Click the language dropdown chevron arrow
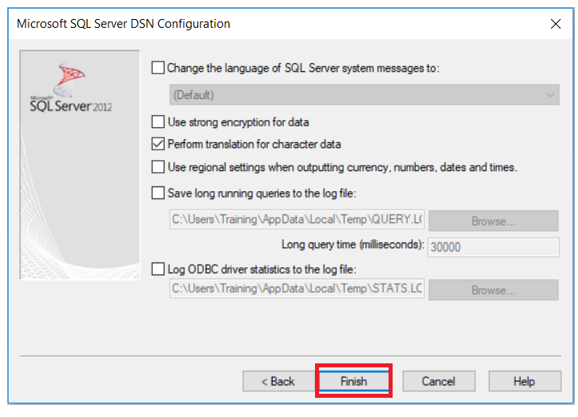 pos(550,95)
